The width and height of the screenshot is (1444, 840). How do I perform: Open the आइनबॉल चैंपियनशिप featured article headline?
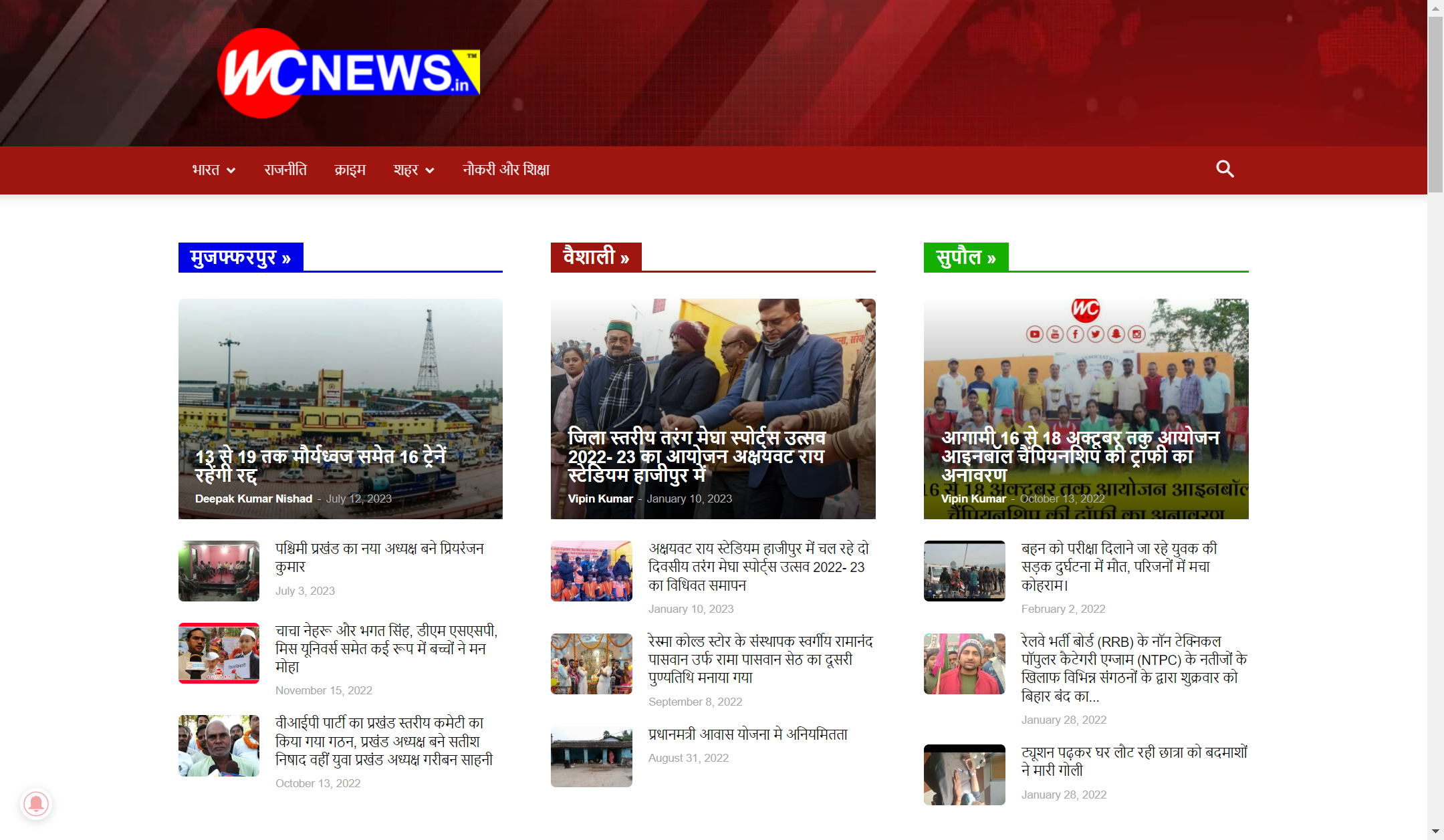coord(1080,456)
